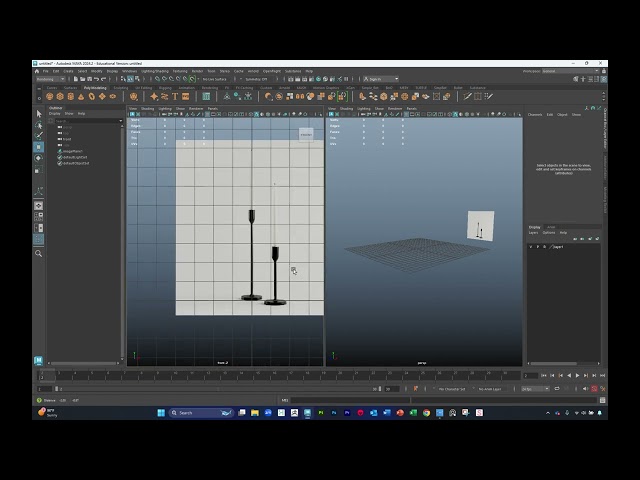Click the Channels menu in Channel Box
Image resolution: width=640 pixels, height=480 pixels.
click(535, 115)
